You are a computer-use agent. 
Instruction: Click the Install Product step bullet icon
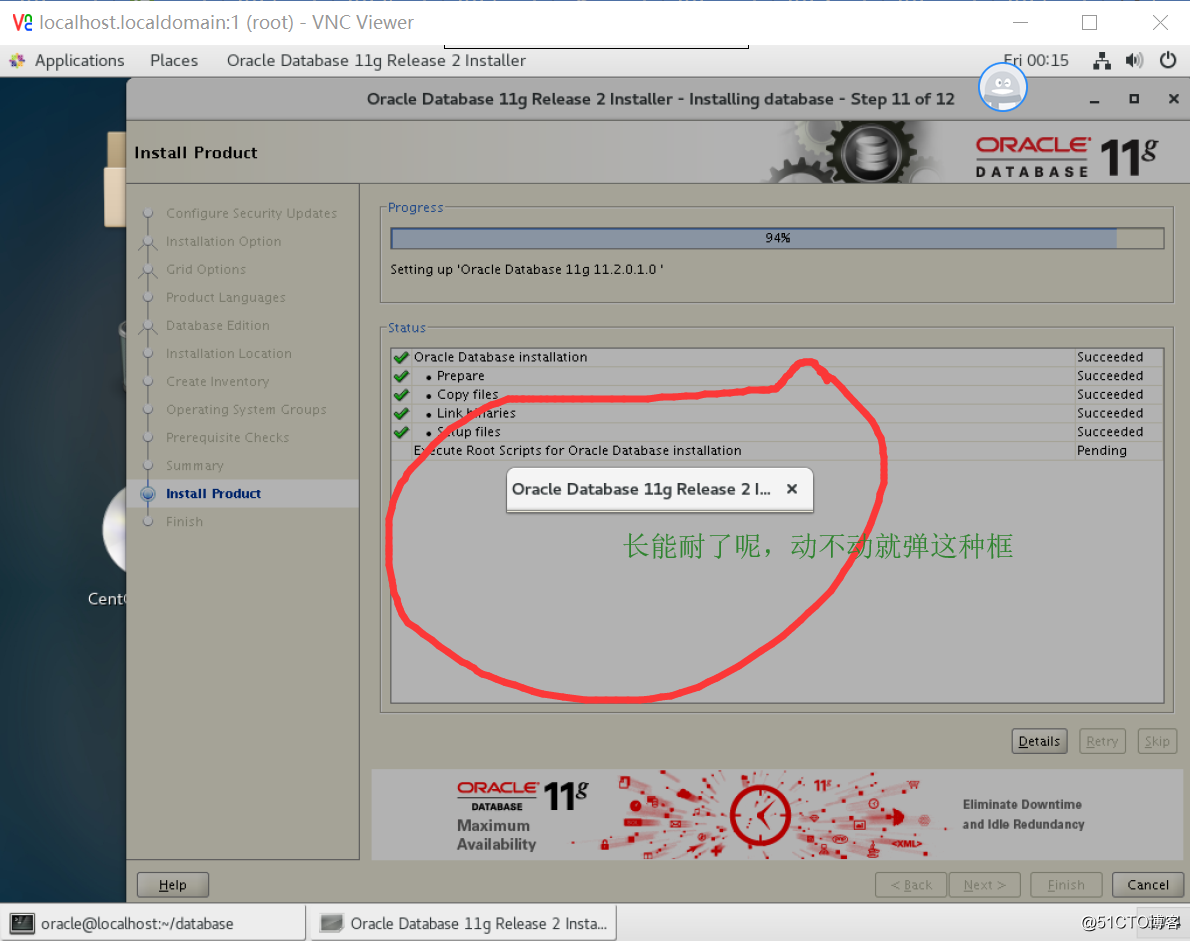click(x=148, y=494)
